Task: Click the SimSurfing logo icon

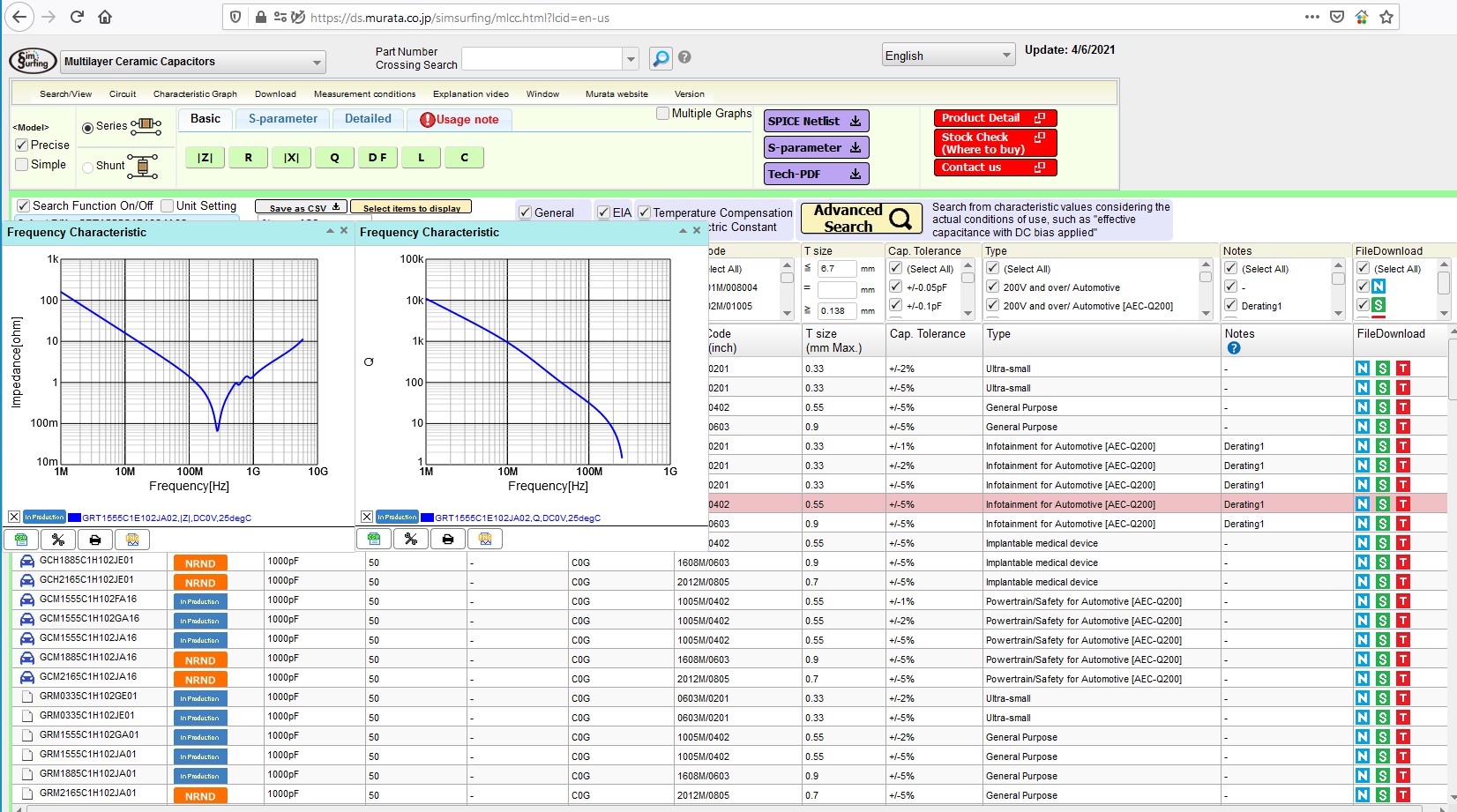Action: click(33, 61)
